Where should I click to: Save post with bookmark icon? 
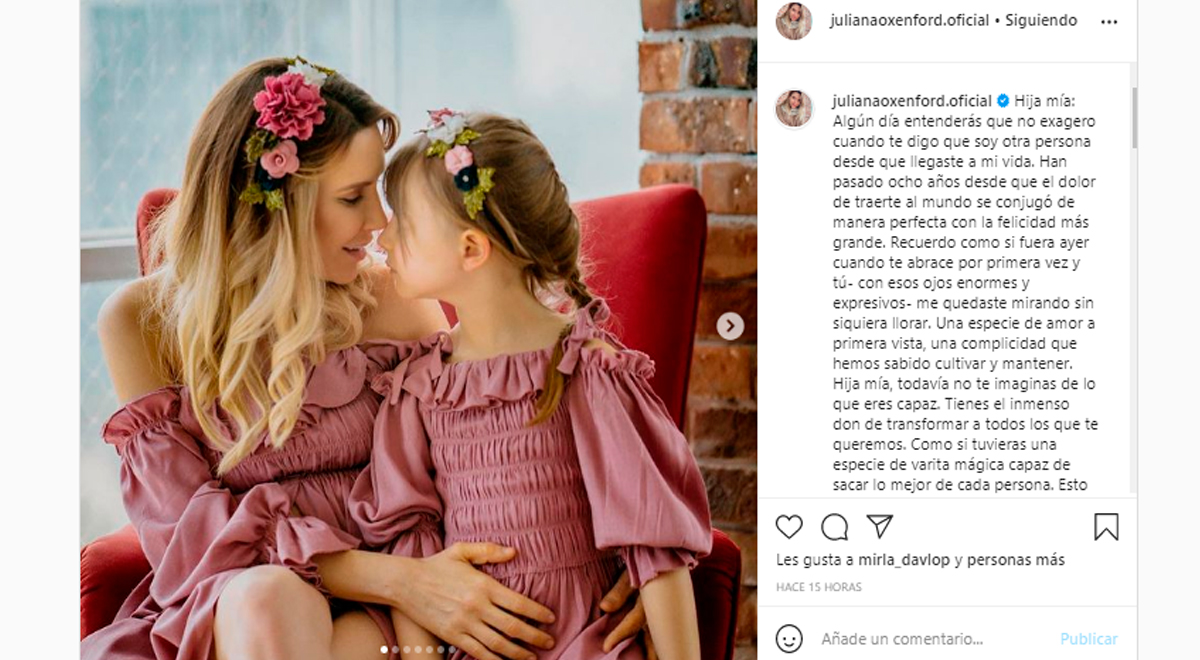click(1106, 527)
